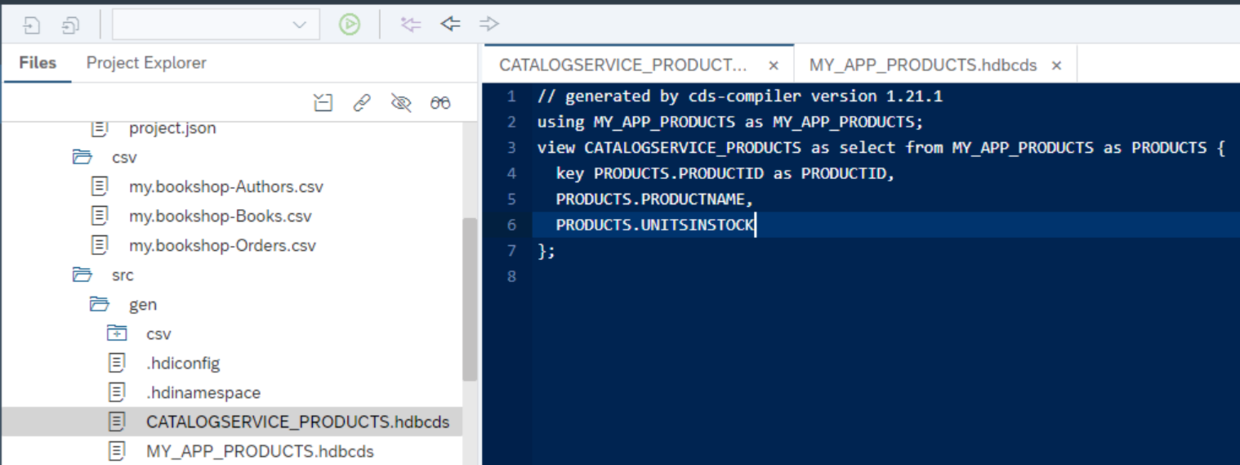Screen dimensions: 1240x465
Task: Click the navigate back arrow icon
Action: [450, 24]
